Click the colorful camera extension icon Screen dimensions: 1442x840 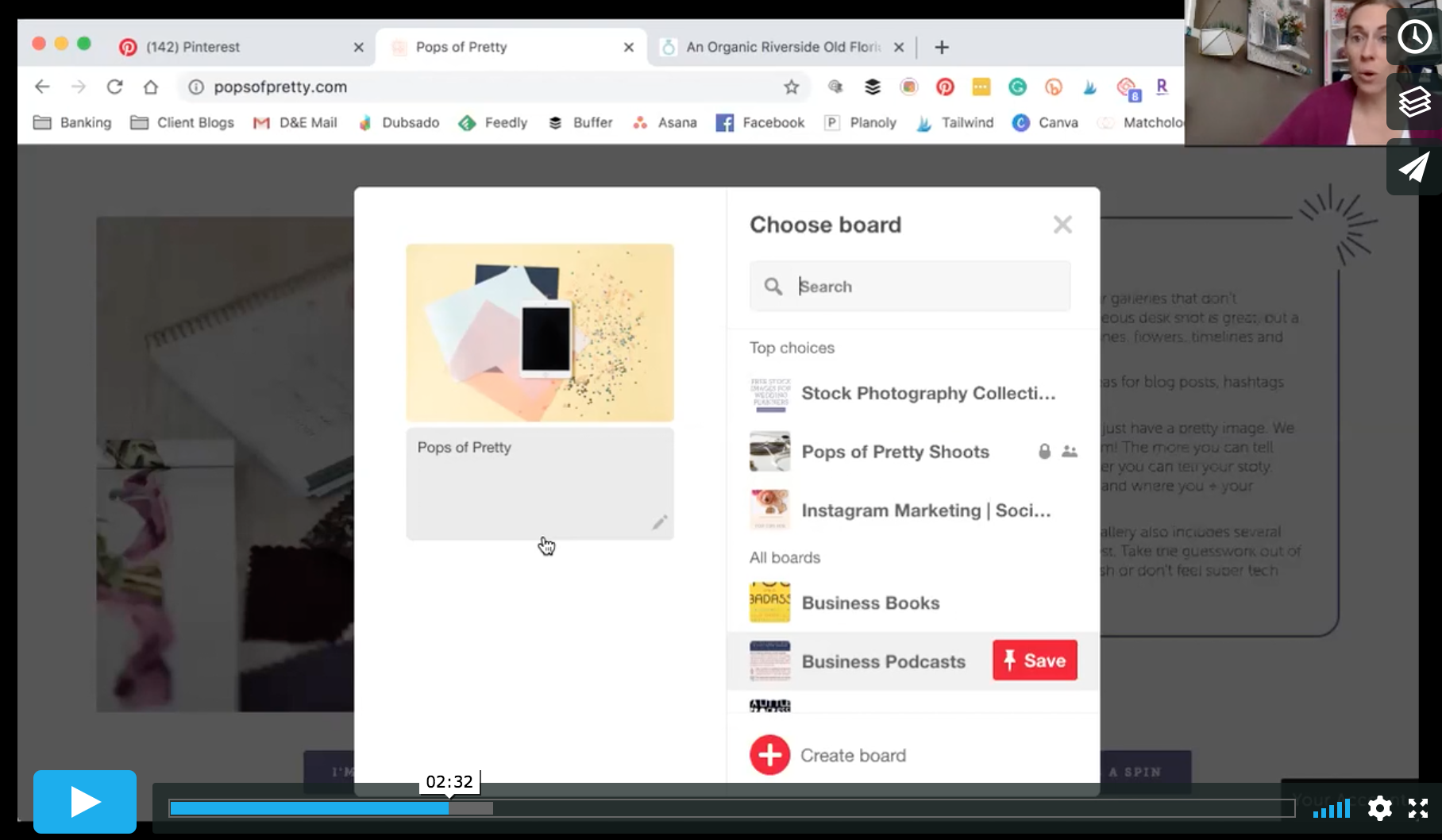pos(909,87)
